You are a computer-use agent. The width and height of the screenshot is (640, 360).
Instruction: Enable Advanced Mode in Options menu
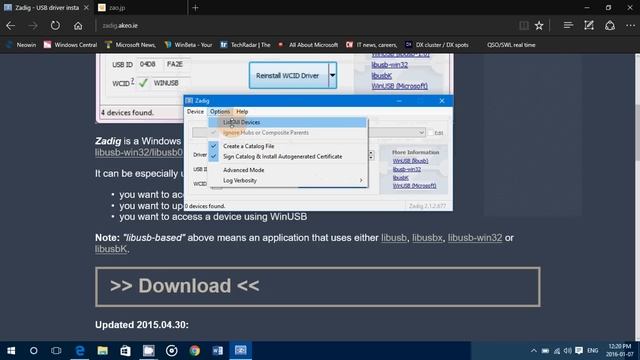point(287,170)
